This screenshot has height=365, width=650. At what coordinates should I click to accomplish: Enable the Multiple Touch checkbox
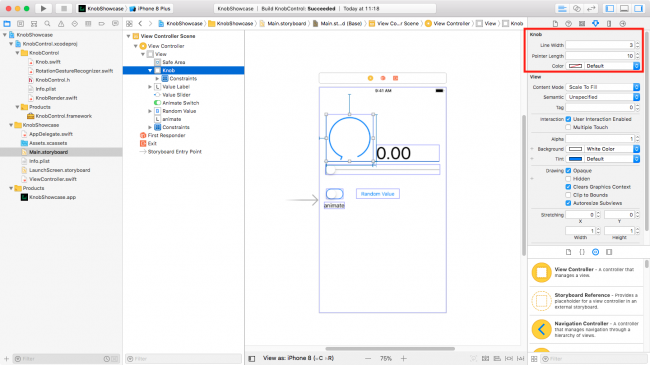tap(568, 127)
